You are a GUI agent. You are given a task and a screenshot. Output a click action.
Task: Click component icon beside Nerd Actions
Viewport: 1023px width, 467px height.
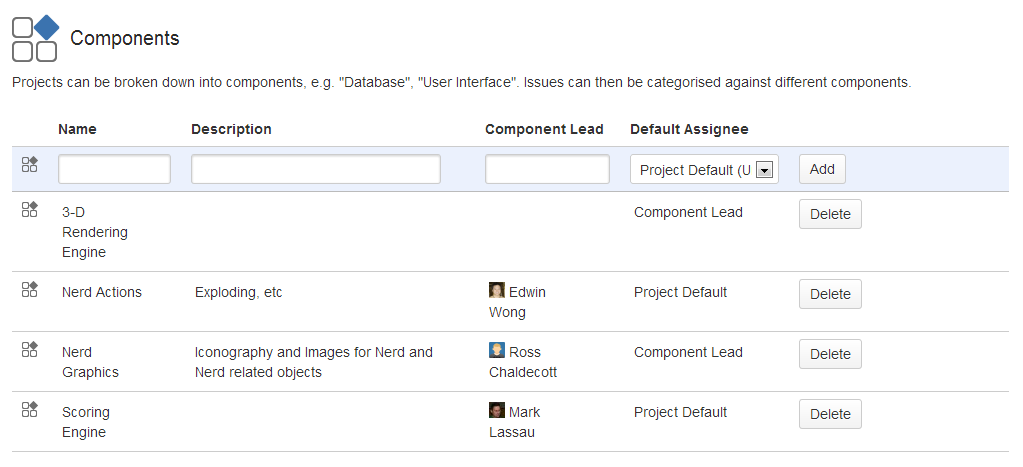point(30,289)
